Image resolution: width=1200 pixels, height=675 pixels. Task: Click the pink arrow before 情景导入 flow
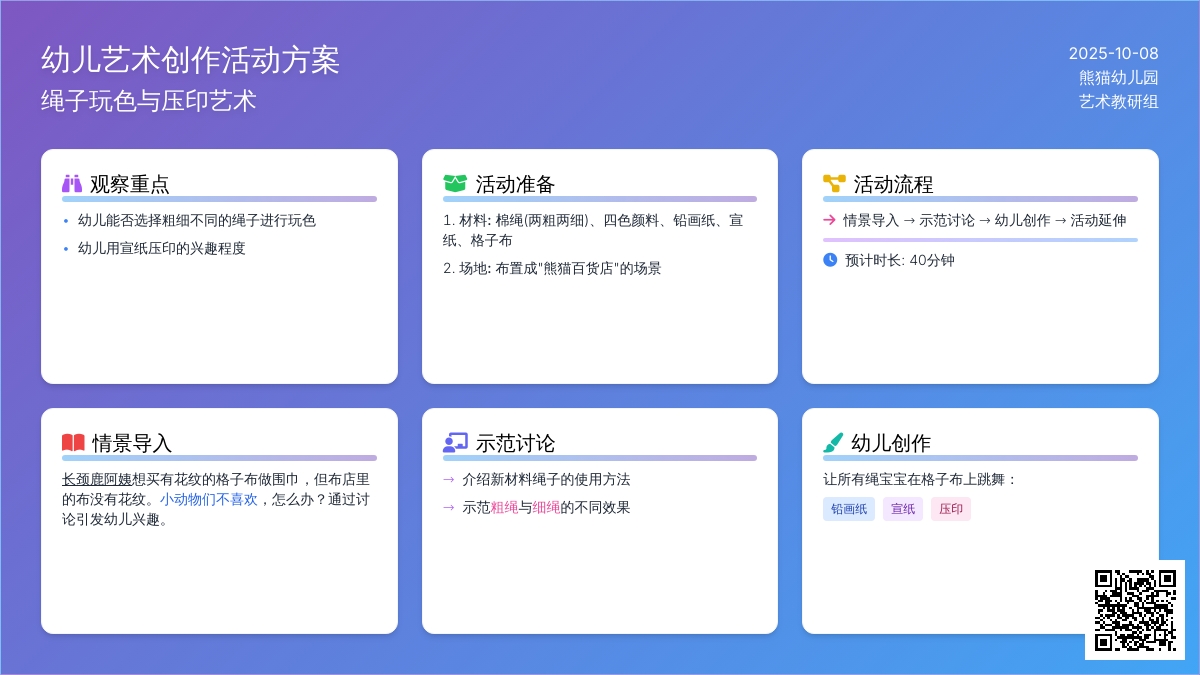(829, 220)
